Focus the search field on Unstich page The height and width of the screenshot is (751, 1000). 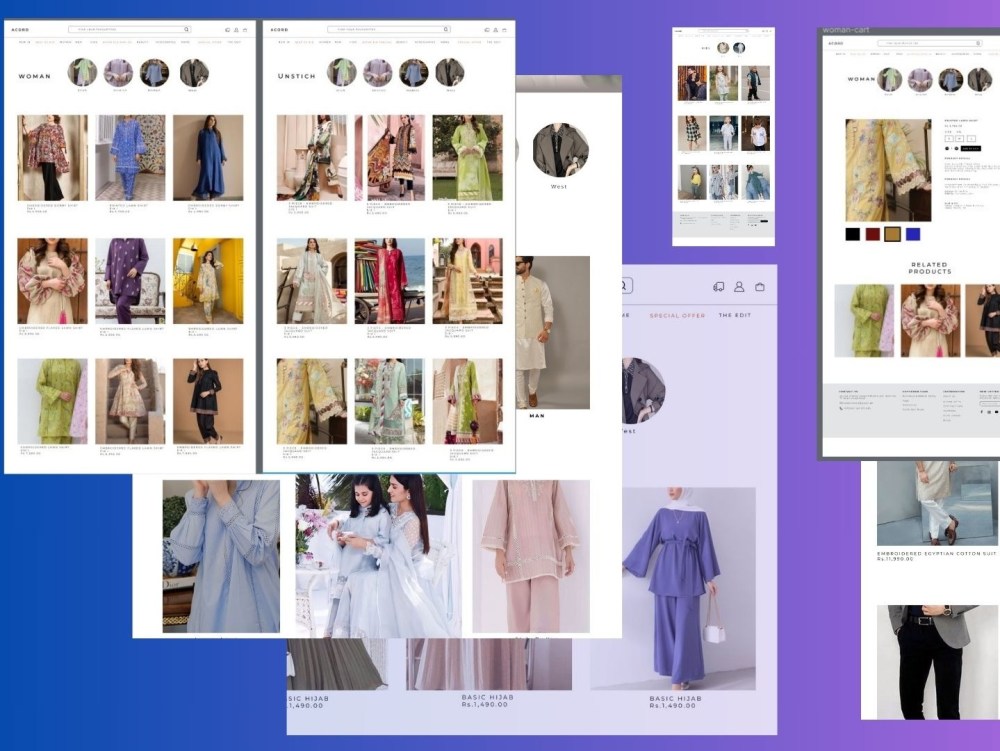[x=388, y=29]
